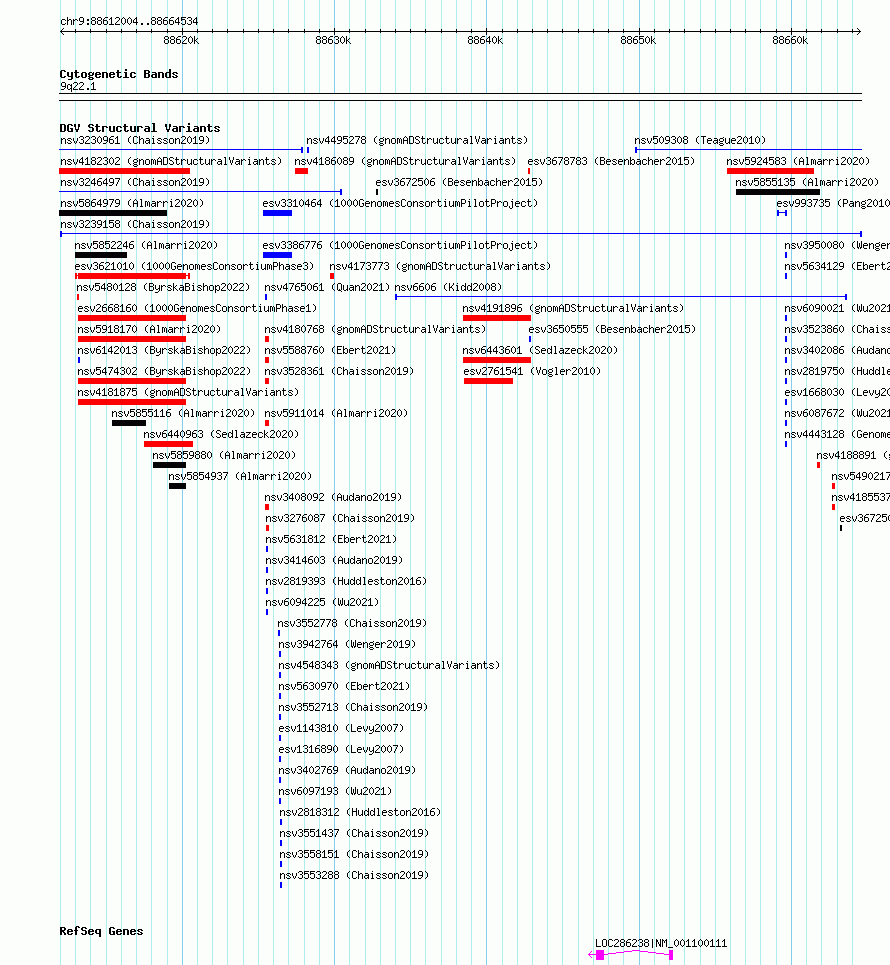
Task: Open nsv6606 (Kidd2008) variant label
Action: (x=448, y=287)
